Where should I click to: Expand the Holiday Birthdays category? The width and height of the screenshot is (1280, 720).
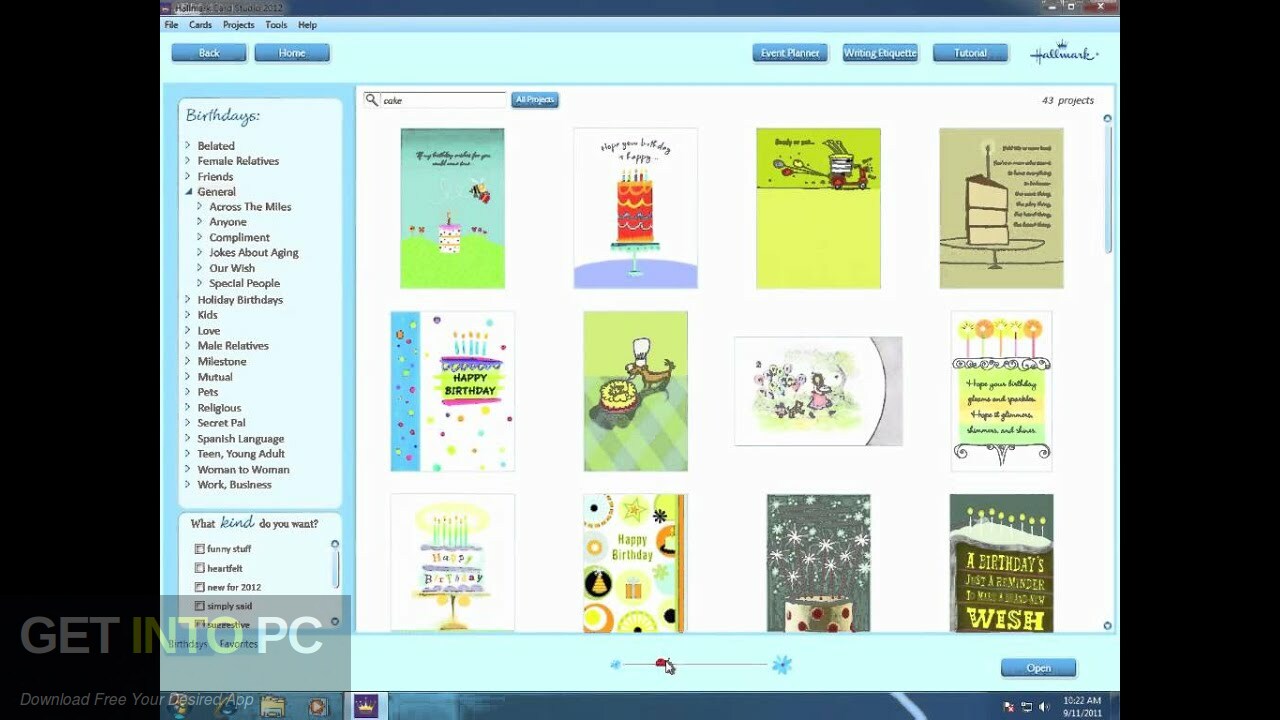point(188,300)
